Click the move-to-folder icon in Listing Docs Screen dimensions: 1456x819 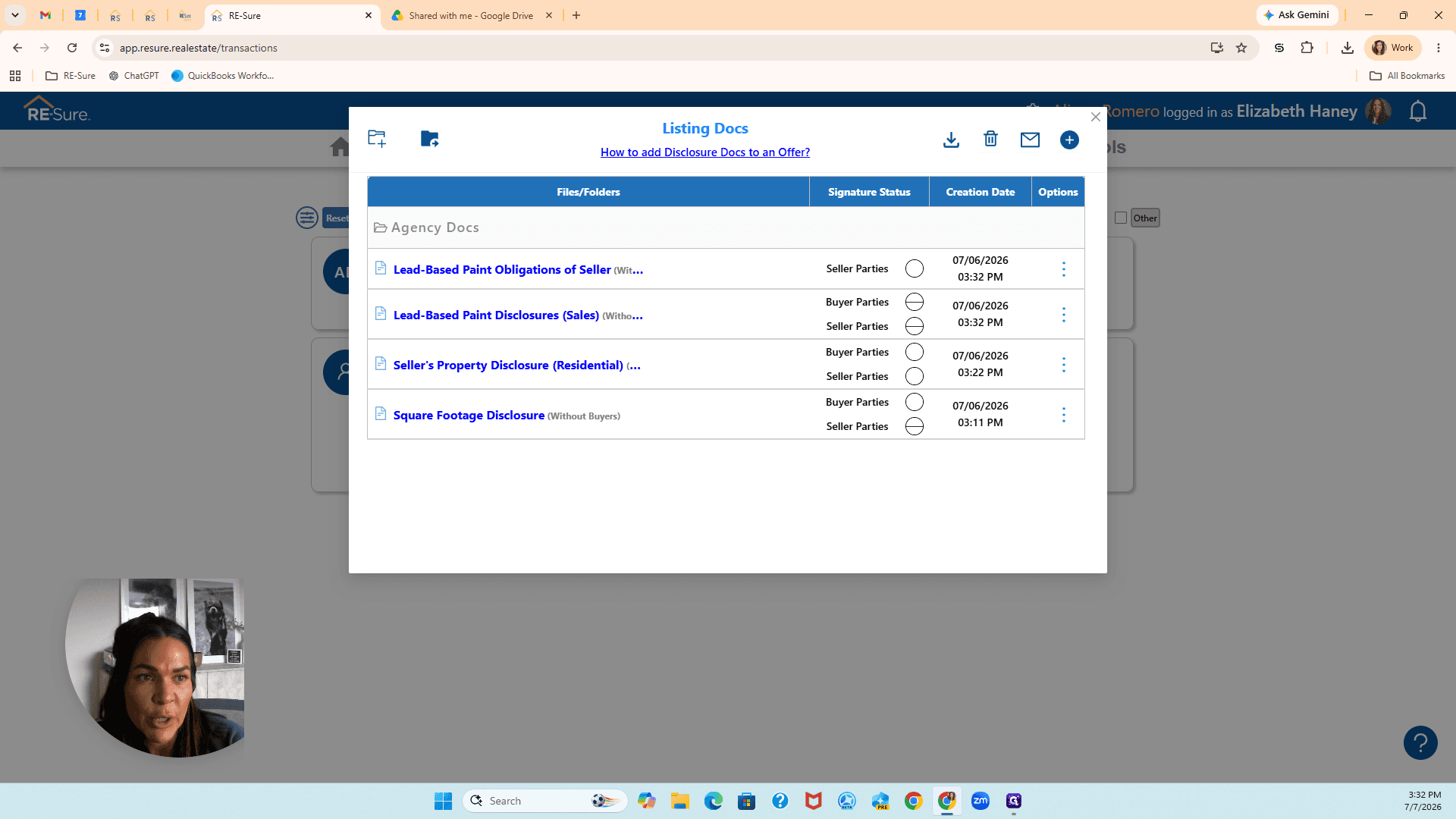(x=429, y=139)
